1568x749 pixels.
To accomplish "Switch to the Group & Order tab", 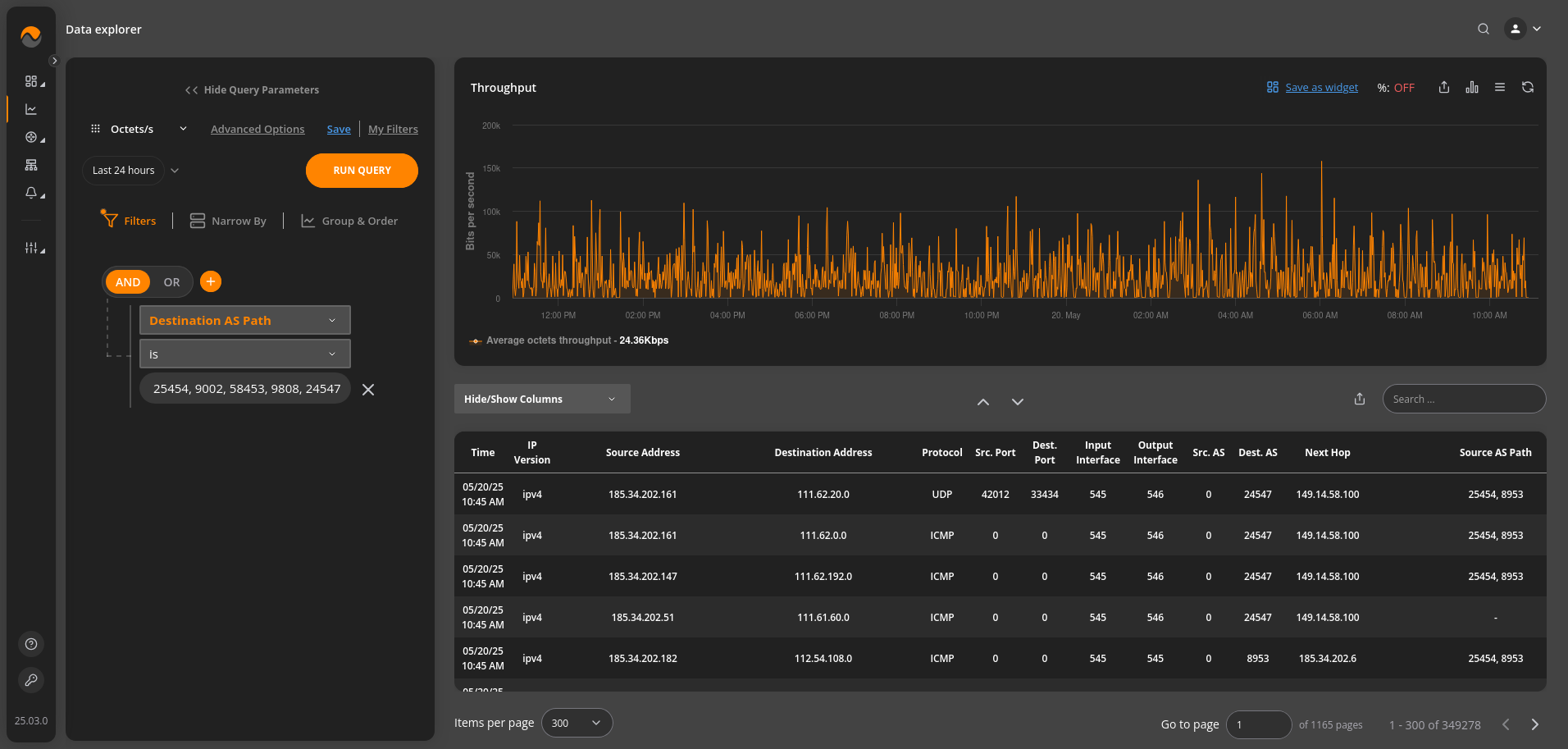I will click(x=350, y=221).
